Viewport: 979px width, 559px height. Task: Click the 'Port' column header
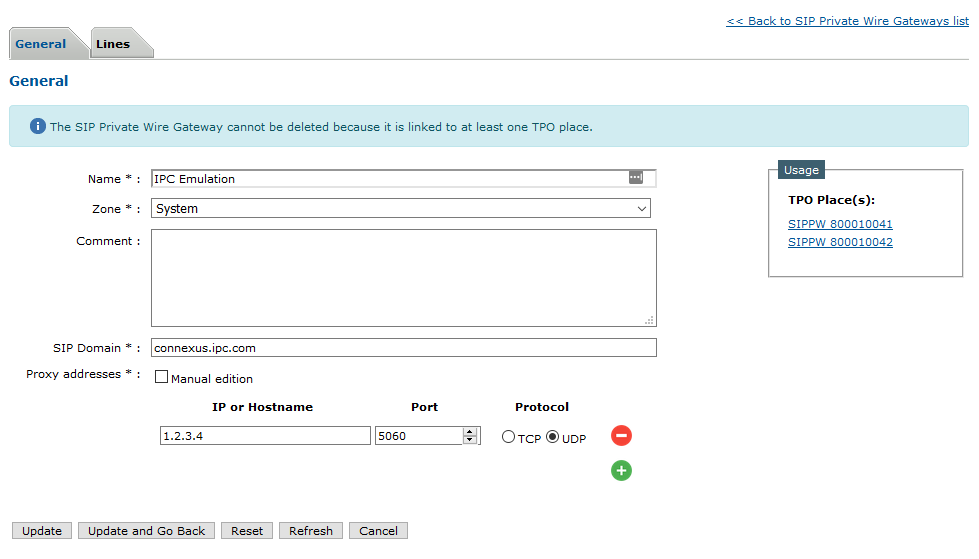click(x=425, y=407)
